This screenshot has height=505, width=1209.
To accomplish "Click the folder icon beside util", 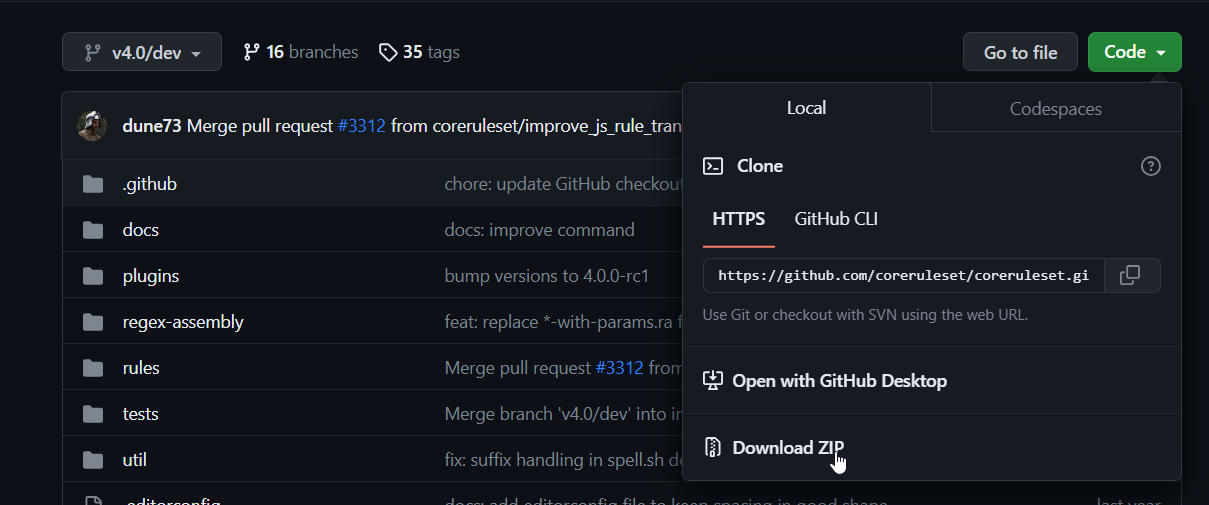I will [x=93, y=460].
